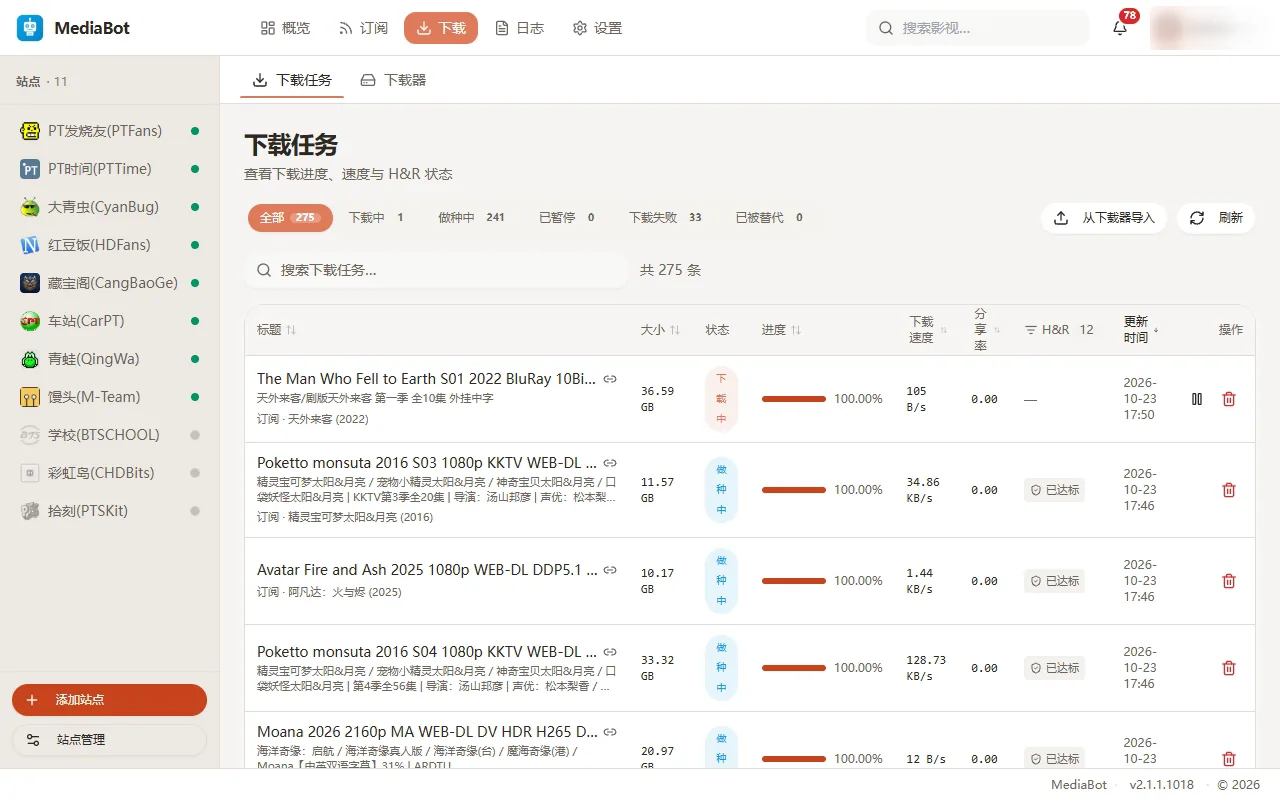Filter tasks by 做种中 status
The width and height of the screenshot is (1280, 800).
coord(471,217)
